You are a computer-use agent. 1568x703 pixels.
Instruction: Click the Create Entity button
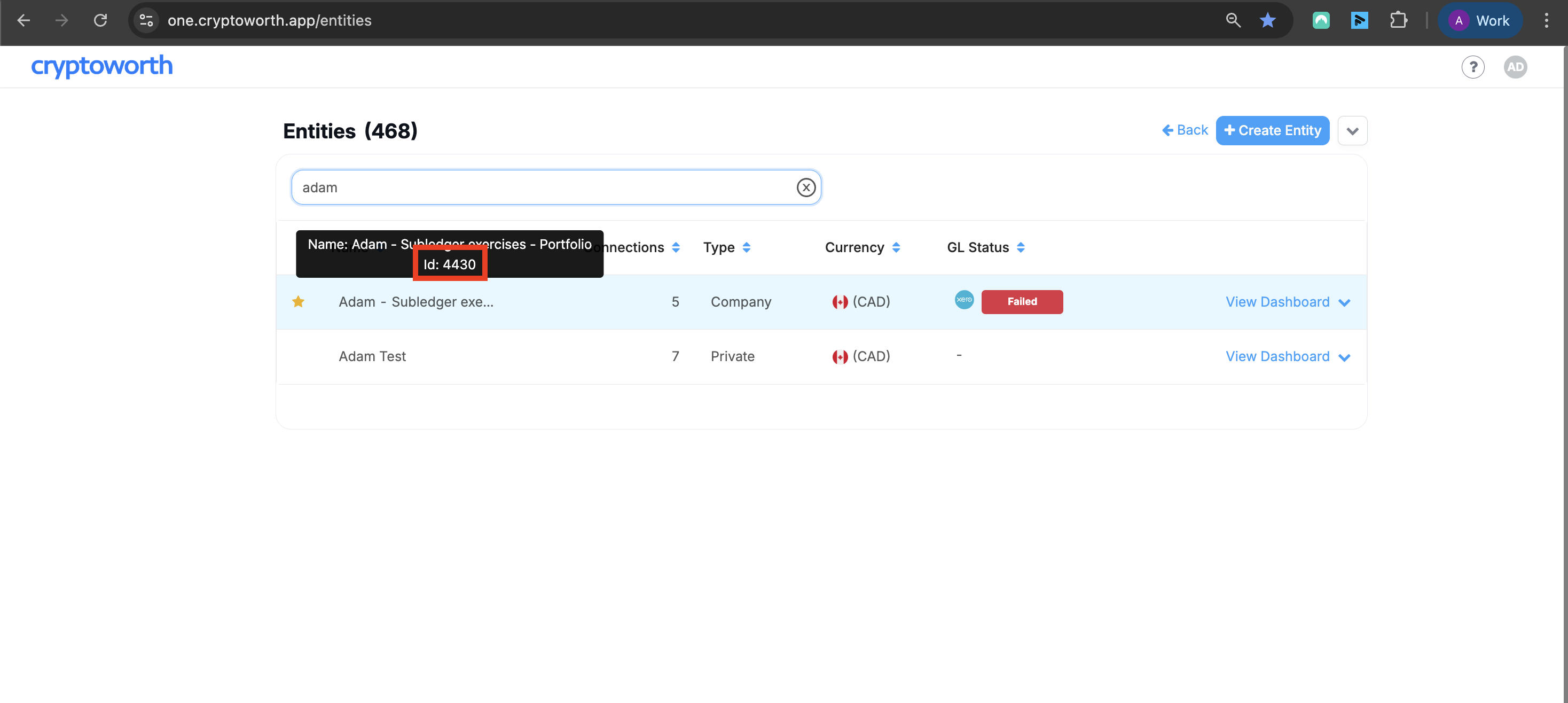point(1272,130)
